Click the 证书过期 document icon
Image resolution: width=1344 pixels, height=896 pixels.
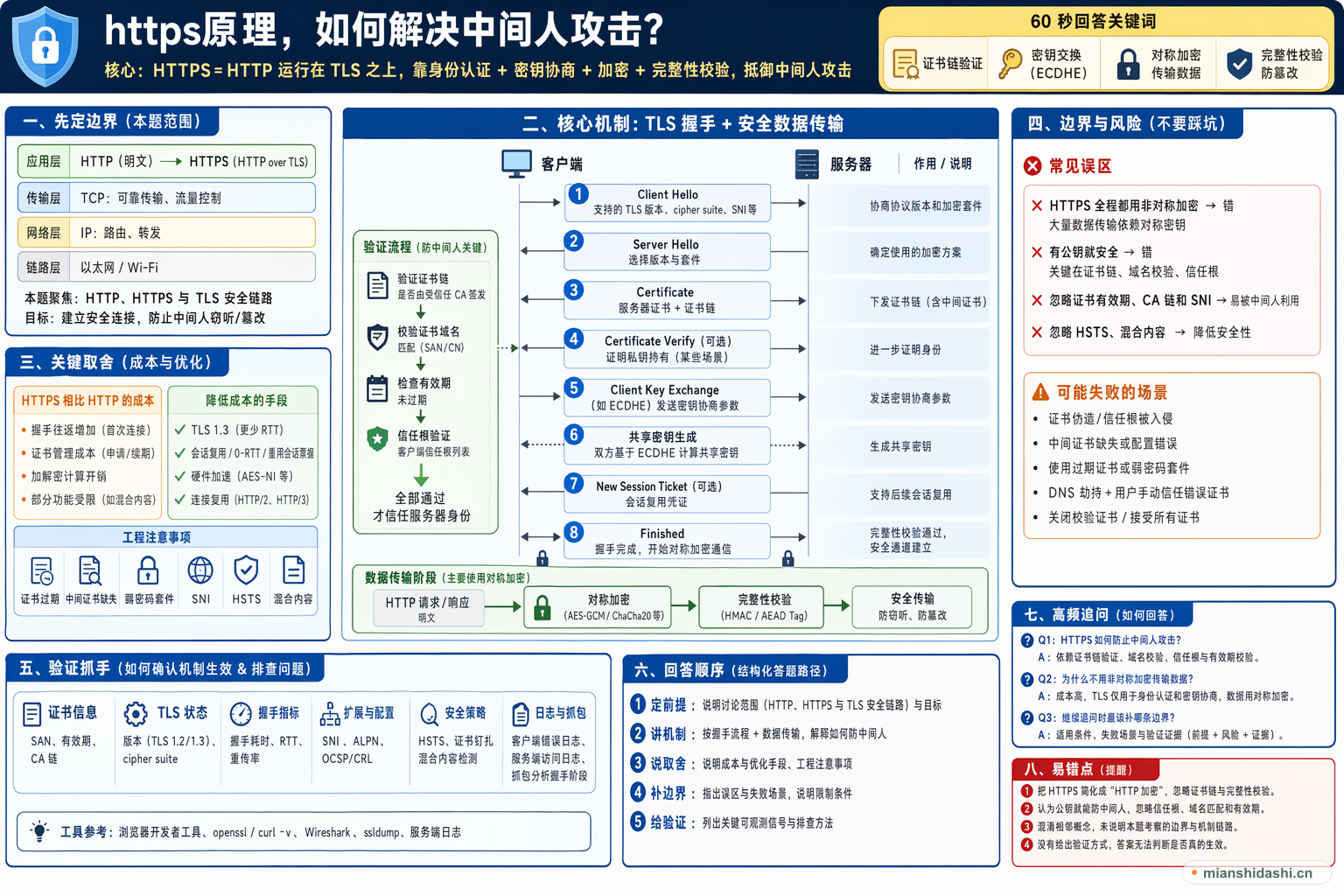[41, 570]
